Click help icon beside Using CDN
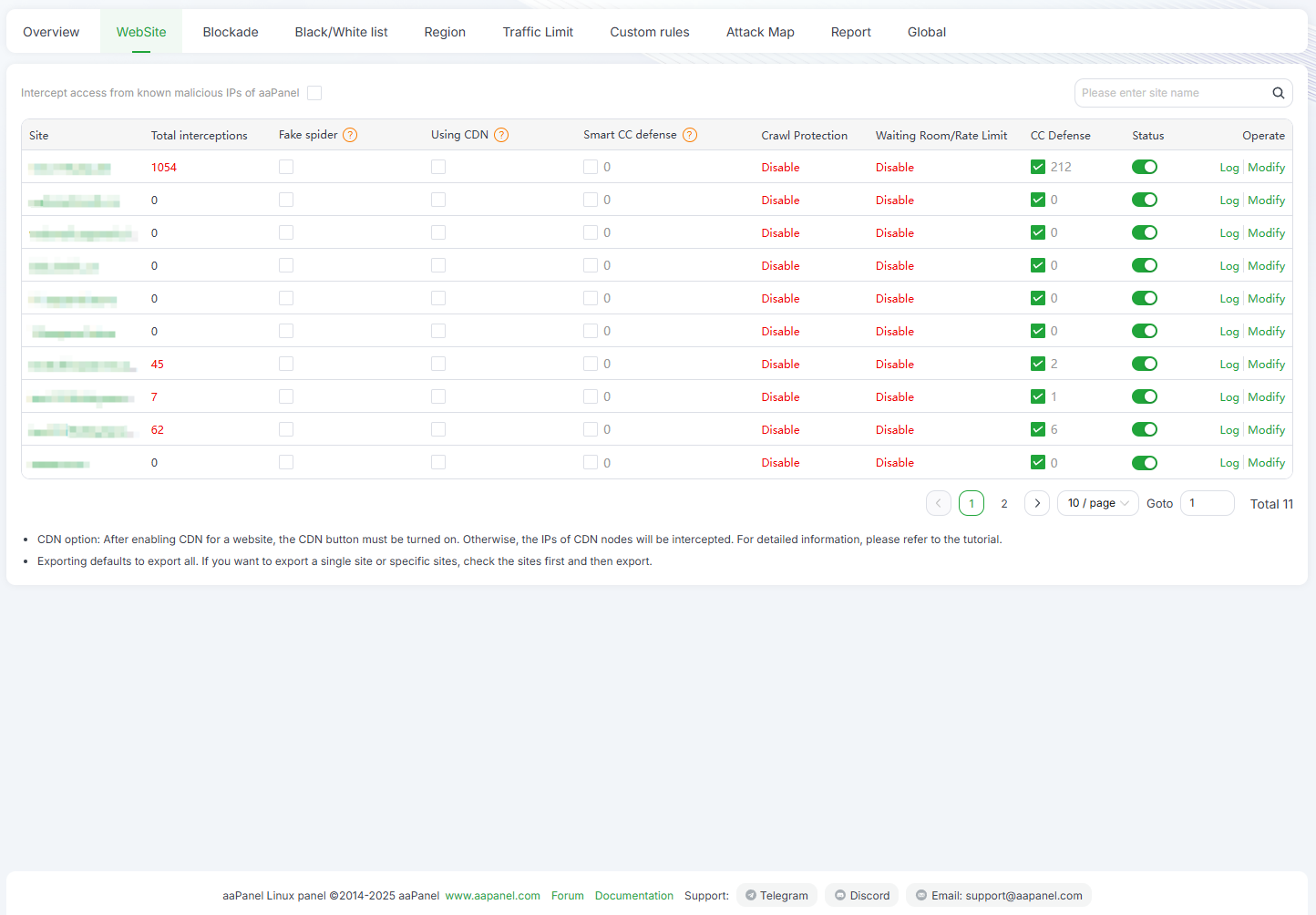 click(501, 135)
